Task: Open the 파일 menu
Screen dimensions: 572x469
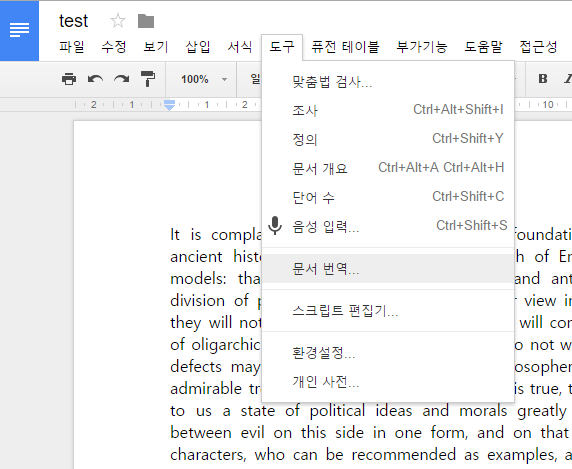Action: [72, 47]
